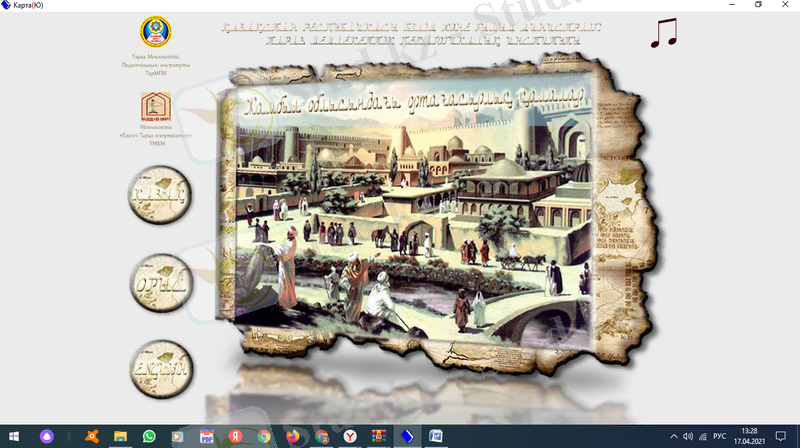
Task: Toggle background music with the note icon
Action: tap(663, 33)
